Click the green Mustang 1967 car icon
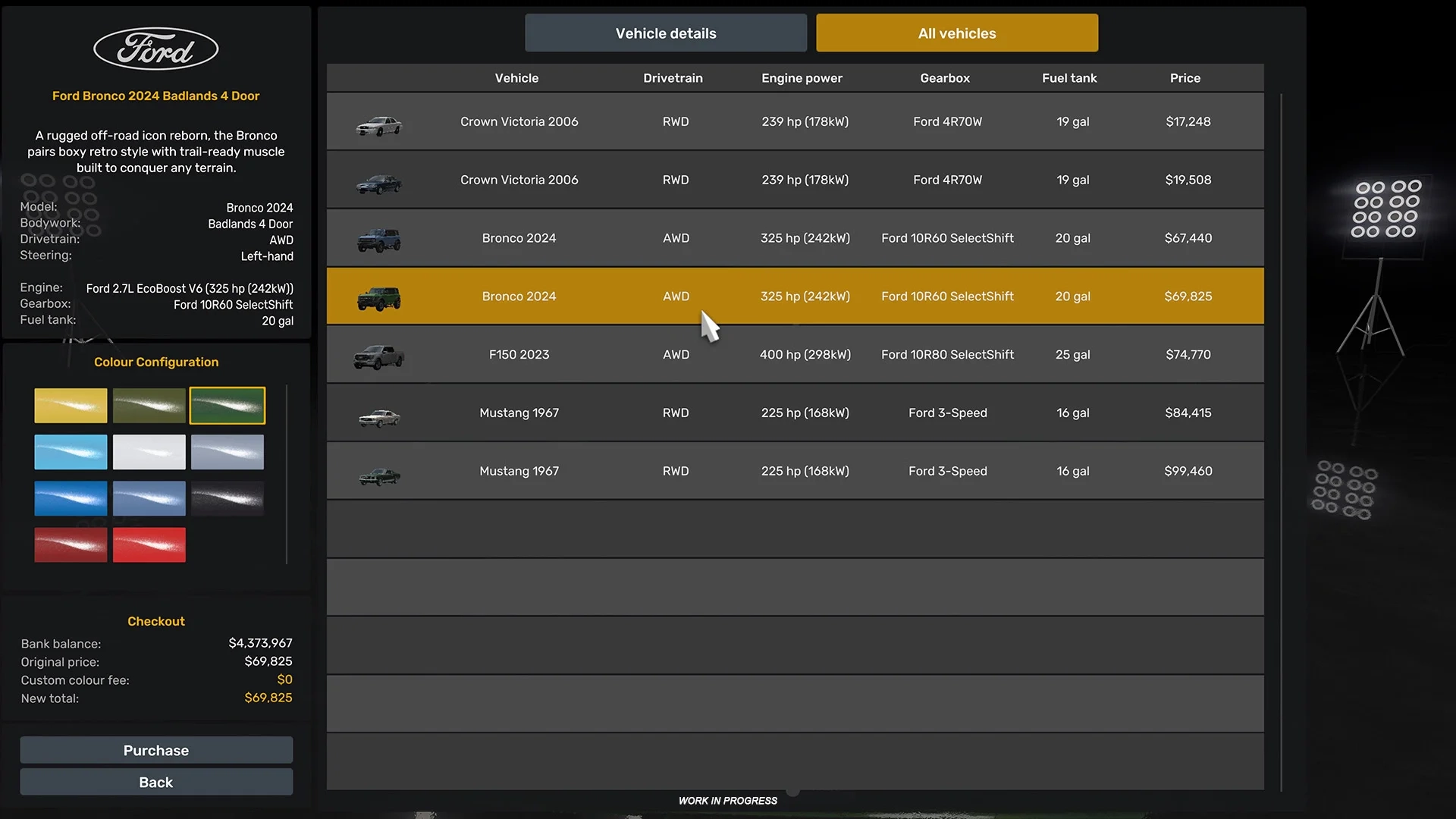 379,475
